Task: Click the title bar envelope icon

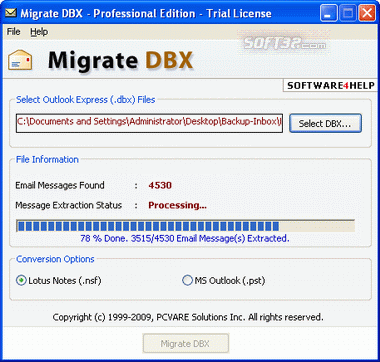Action: pos(11,13)
